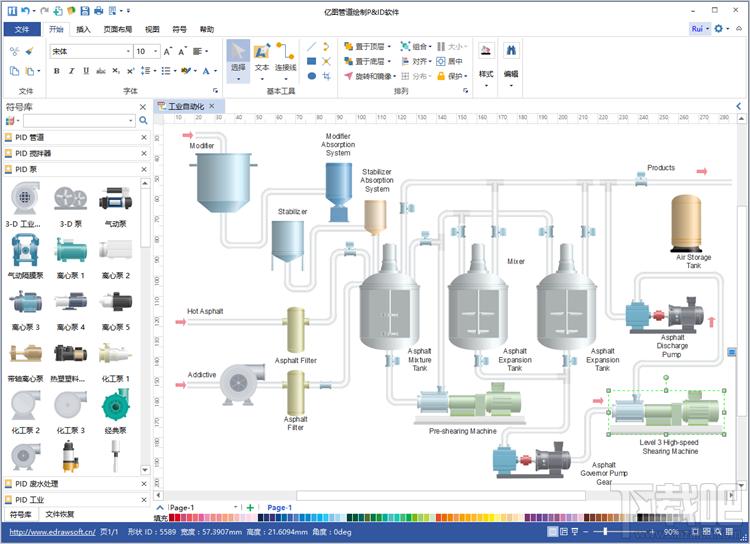
Task: Toggle italic text formatting
Action: click(x=71, y=71)
